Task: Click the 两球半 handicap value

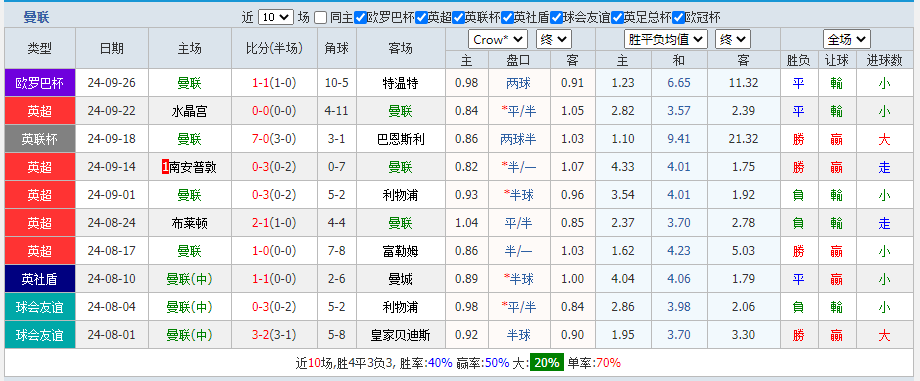Action: pyautogui.click(x=518, y=139)
